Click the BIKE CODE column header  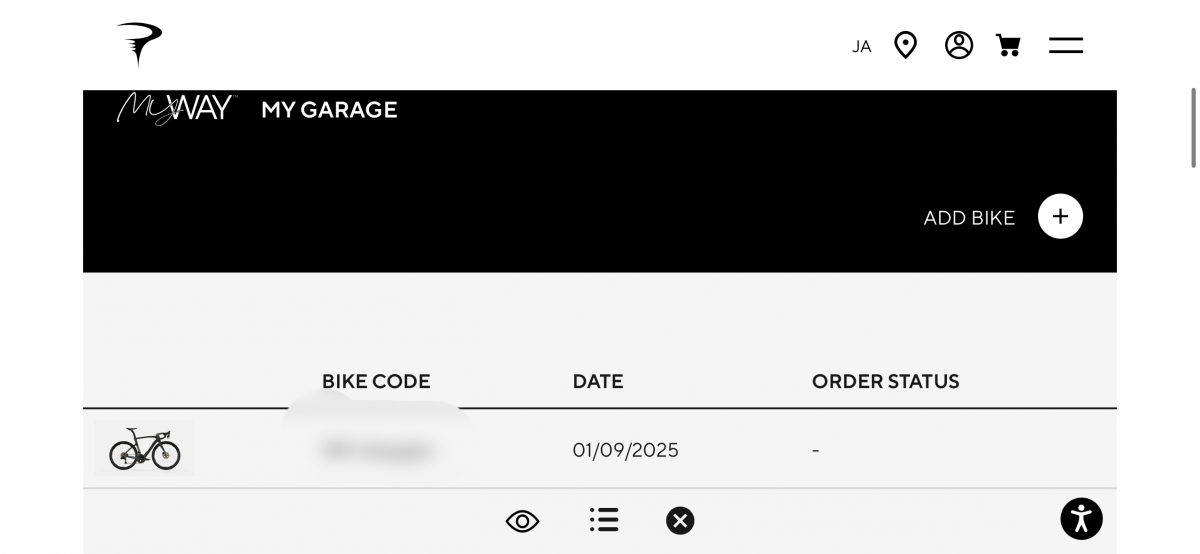pos(376,381)
